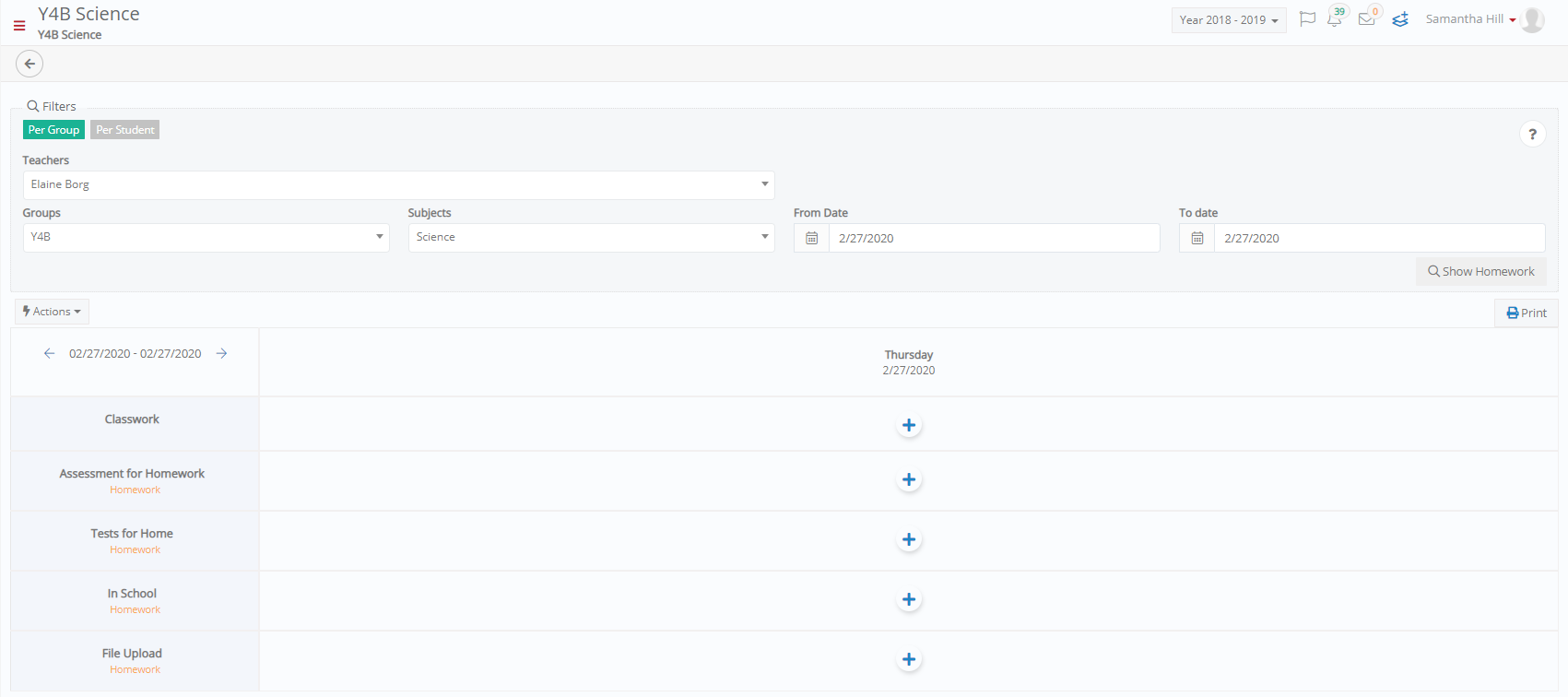This screenshot has height=697, width=1568.
Task: Open the Year 2018 - 2019 selector
Action: coord(1229,20)
